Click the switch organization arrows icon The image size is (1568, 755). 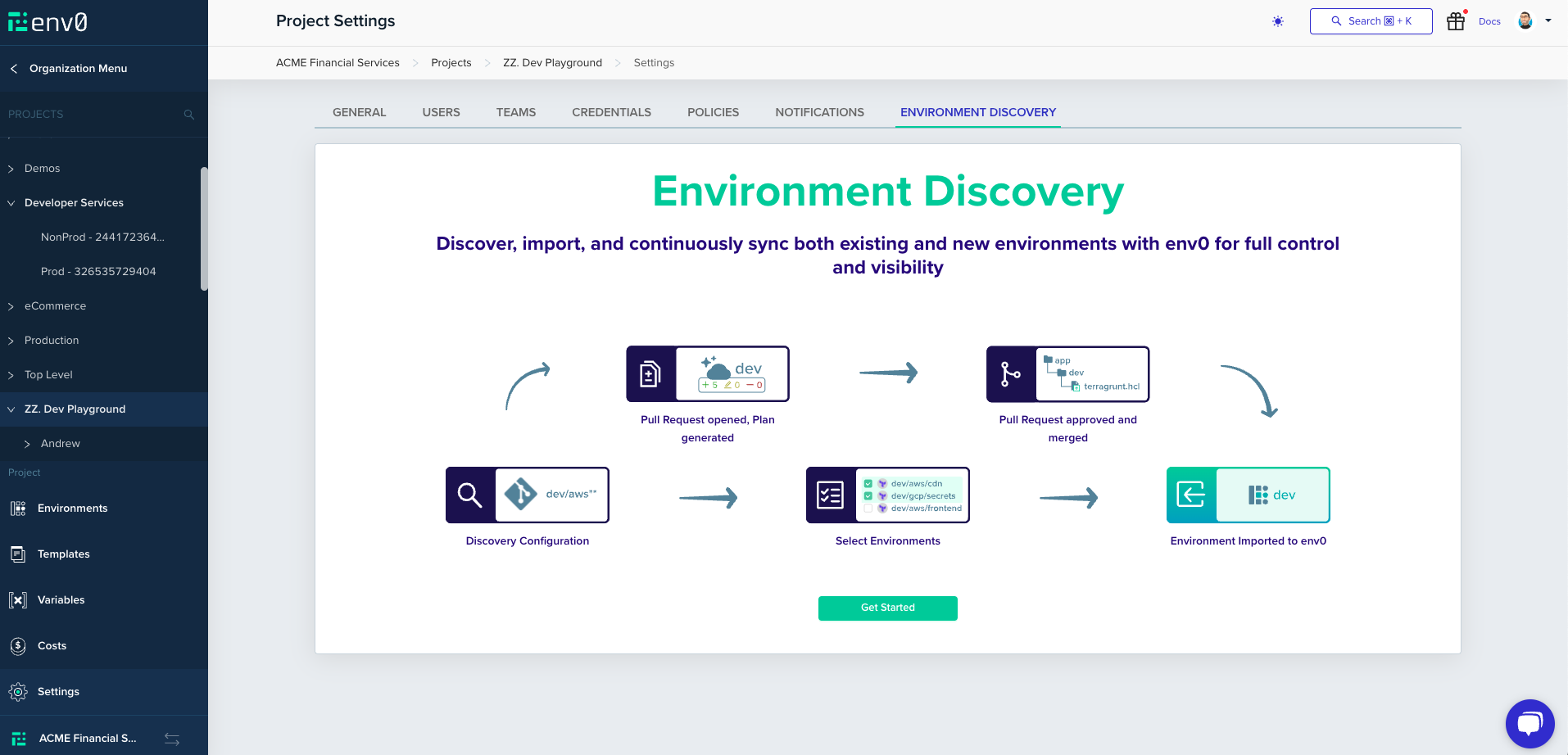point(172,739)
